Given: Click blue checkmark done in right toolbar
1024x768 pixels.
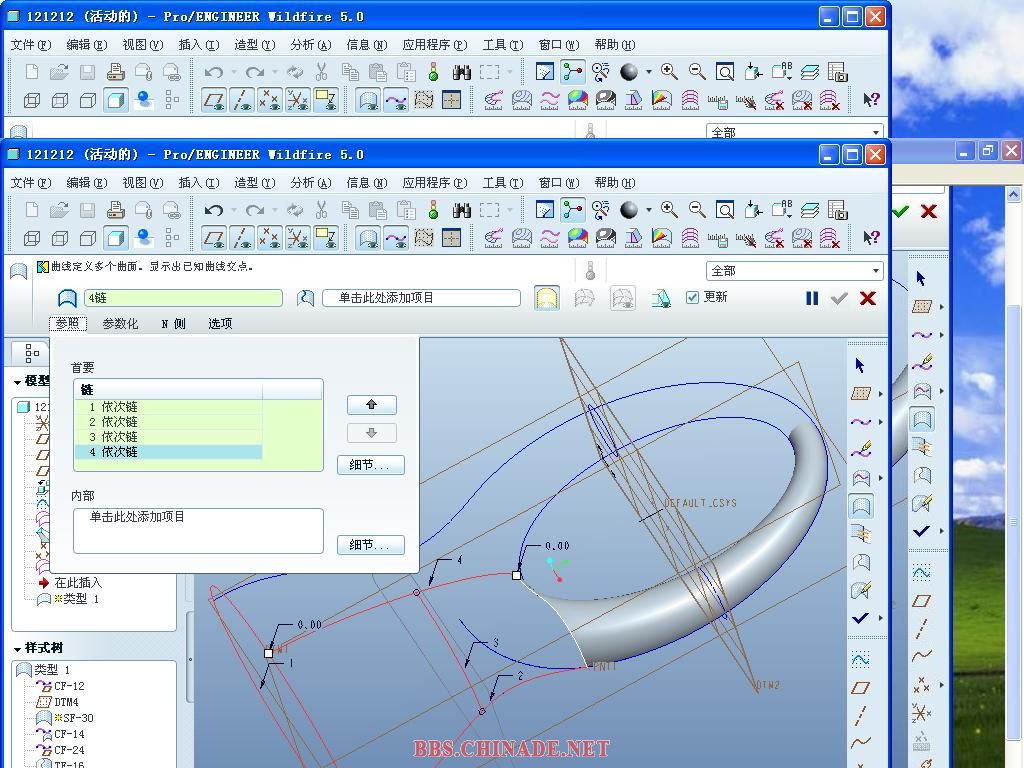Looking at the screenshot, I should coord(861,618).
